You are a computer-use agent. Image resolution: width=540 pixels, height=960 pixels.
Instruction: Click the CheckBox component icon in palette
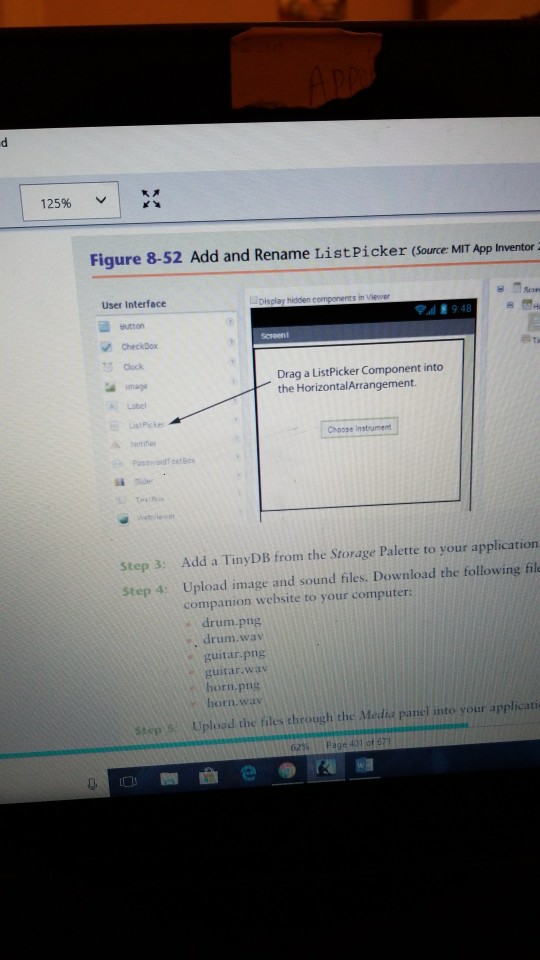pyautogui.click(x=106, y=347)
